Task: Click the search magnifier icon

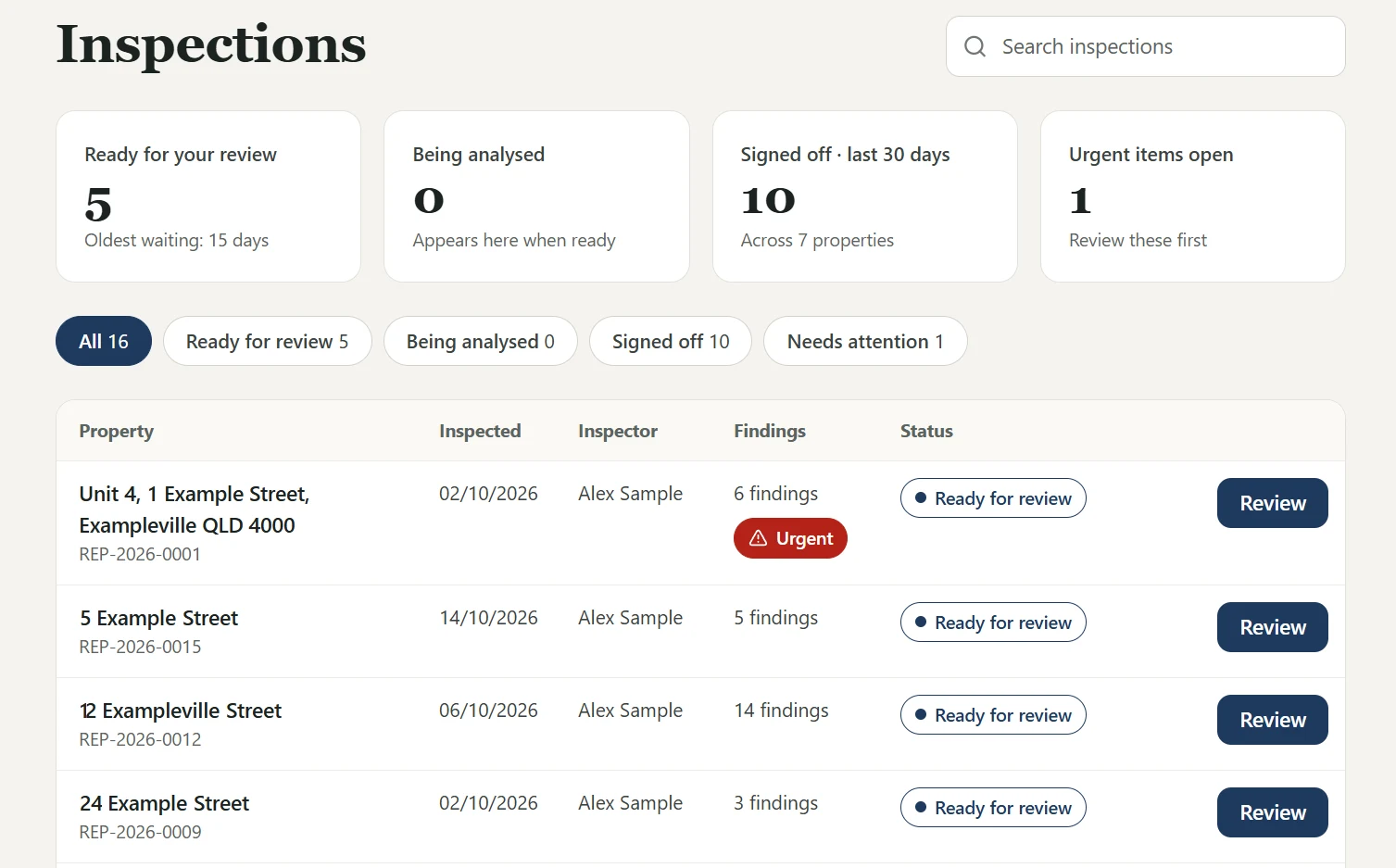Action: tap(975, 46)
